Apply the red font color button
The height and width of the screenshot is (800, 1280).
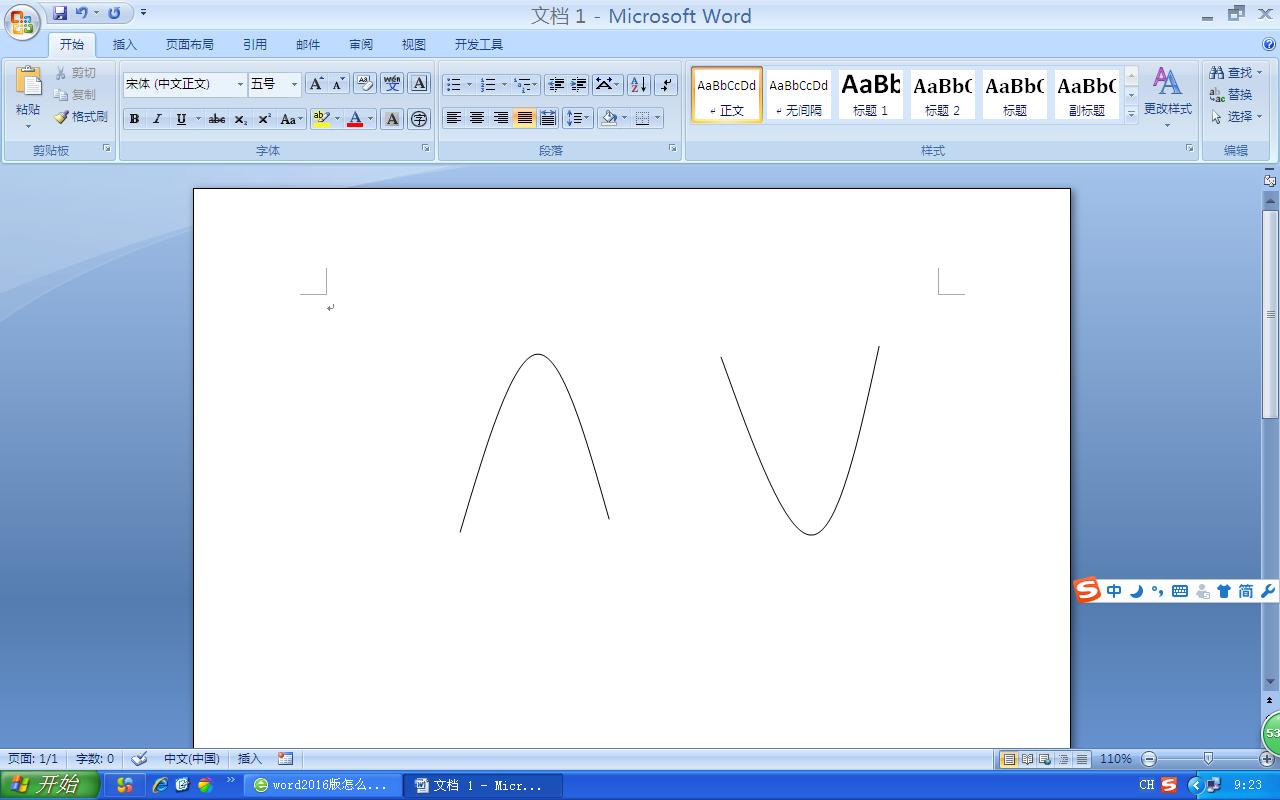click(x=355, y=119)
